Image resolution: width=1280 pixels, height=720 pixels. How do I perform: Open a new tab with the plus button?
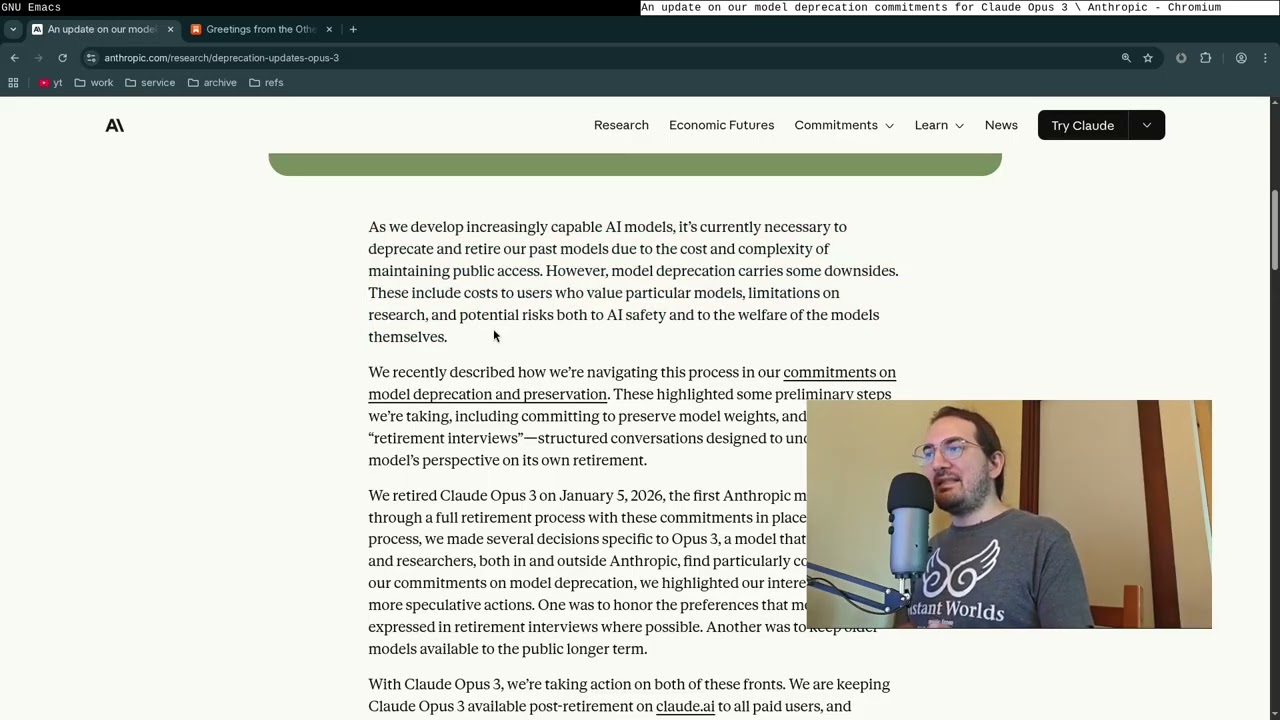click(353, 29)
